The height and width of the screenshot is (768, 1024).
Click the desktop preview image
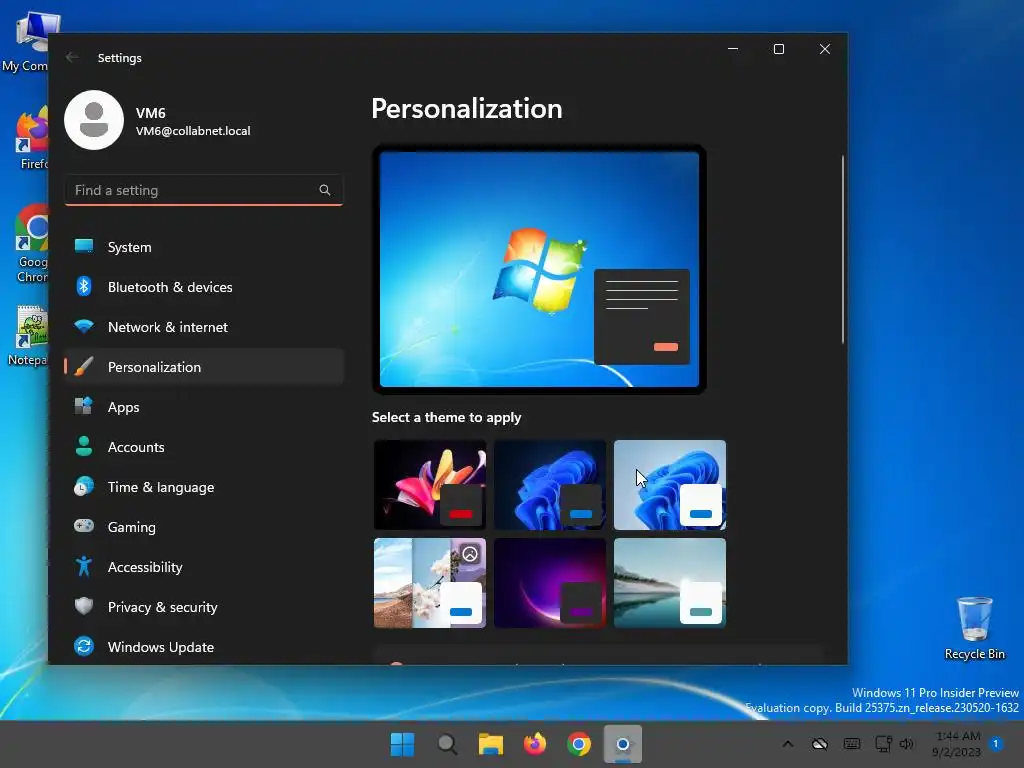pos(539,269)
